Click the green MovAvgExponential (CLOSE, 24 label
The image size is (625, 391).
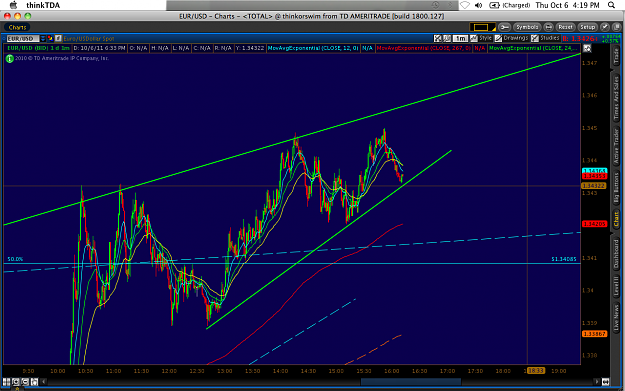tap(533, 48)
